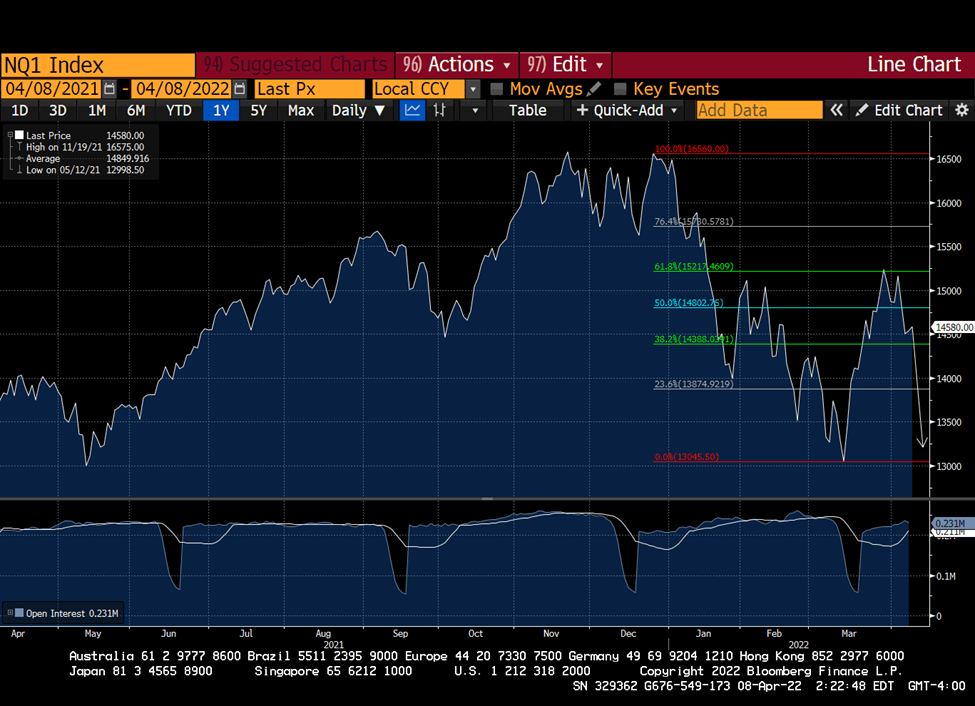This screenshot has height=706, width=975.
Task: Open the start date calendar picker
Action: coord(109,88)
